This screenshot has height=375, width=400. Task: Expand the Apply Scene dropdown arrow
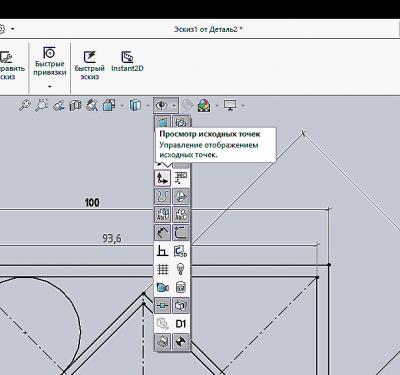[217, 106]
